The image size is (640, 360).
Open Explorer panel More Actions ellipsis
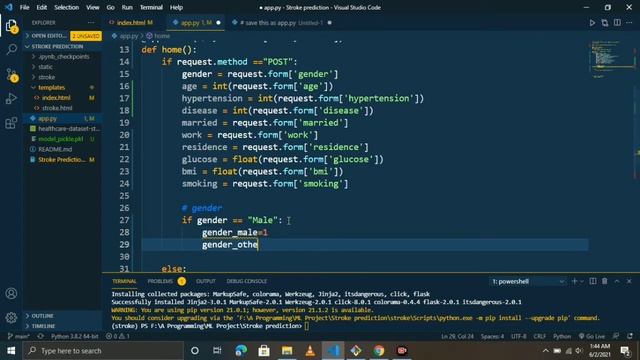(91, 23)
